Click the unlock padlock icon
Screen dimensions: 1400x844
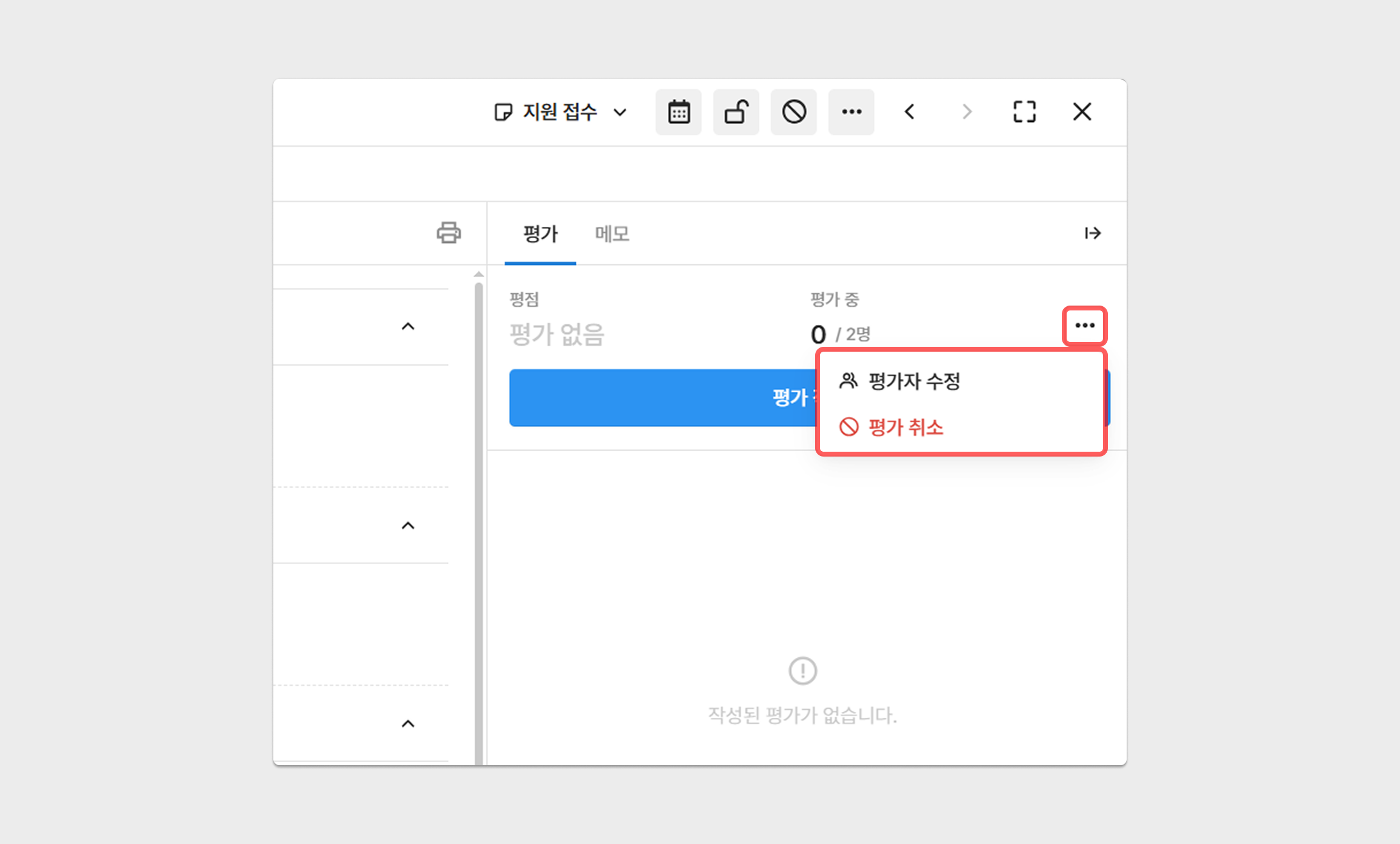736,112
